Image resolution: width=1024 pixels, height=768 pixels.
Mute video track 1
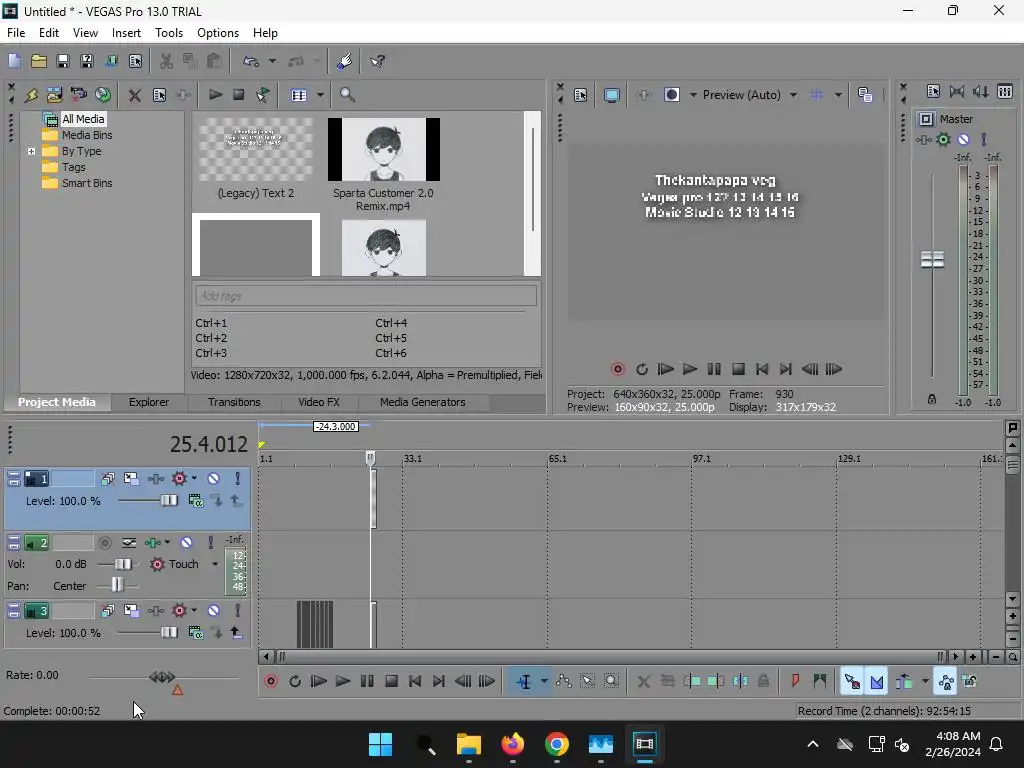(213, 479)
